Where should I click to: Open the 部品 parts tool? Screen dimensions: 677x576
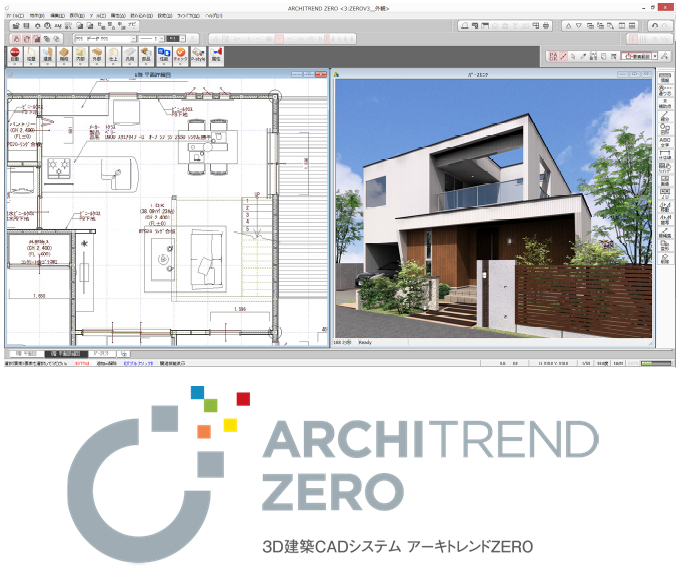146,55
